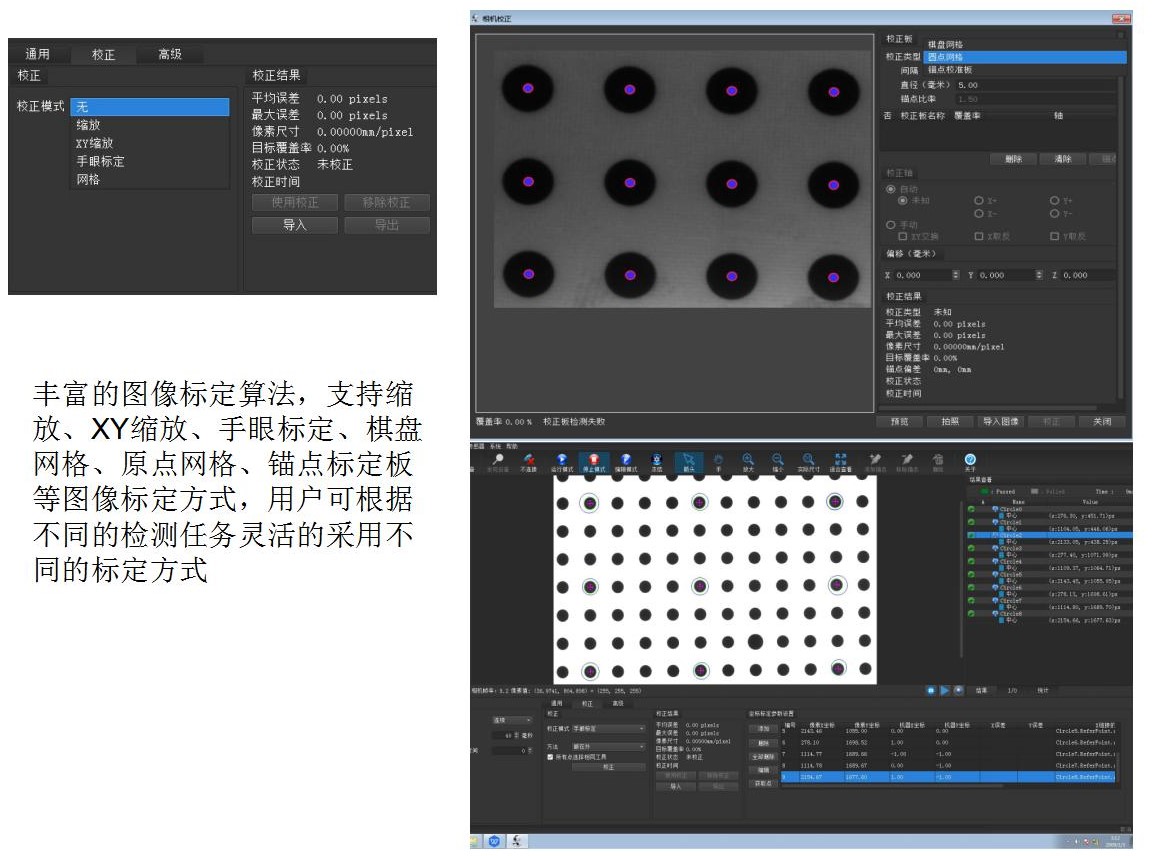
Task: Open the 关于 (about) help icon
Action: click(969, 460)
